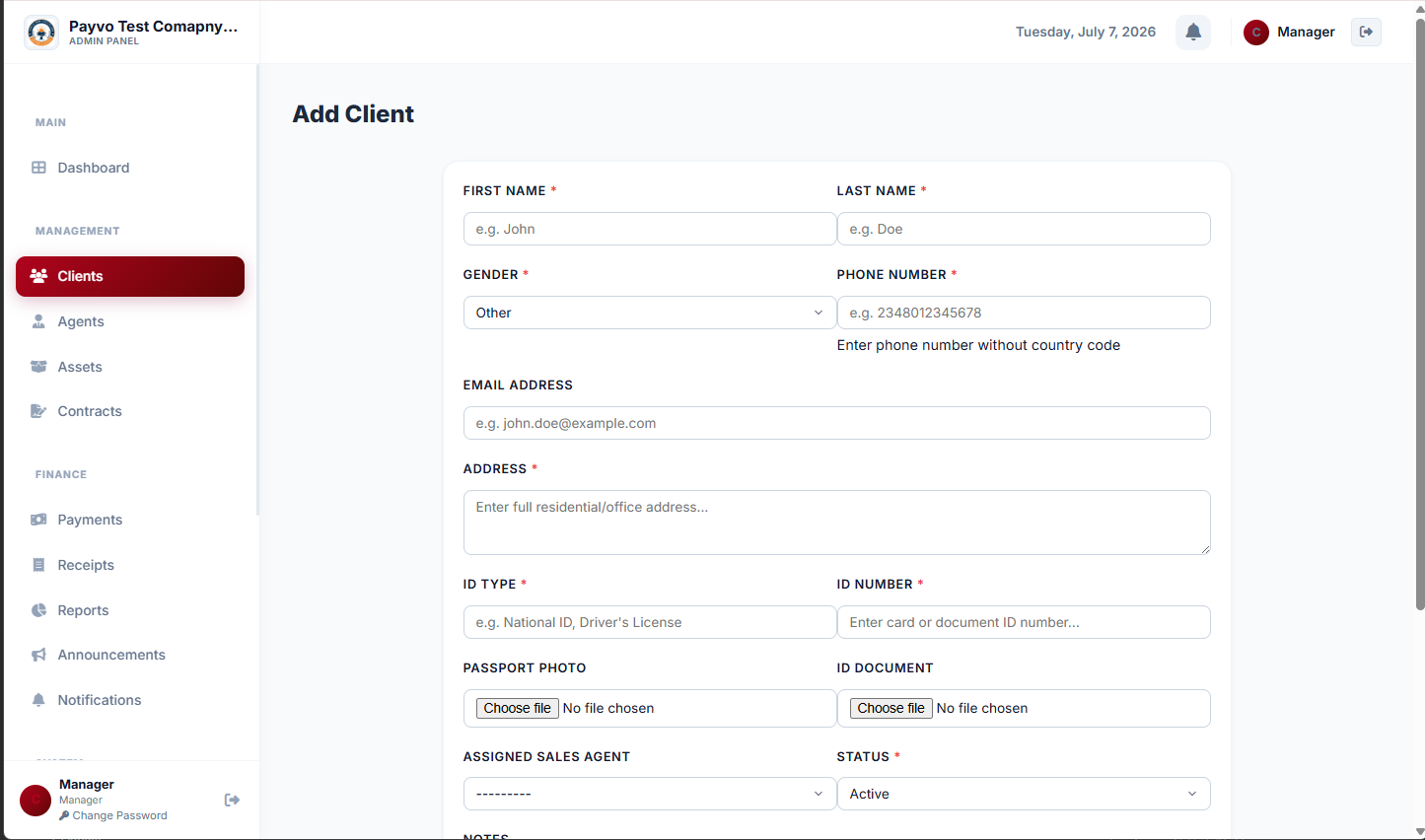Click the page vertical scrollbar
Viewport: 1425px width, 840px height.
point(1420,315)
